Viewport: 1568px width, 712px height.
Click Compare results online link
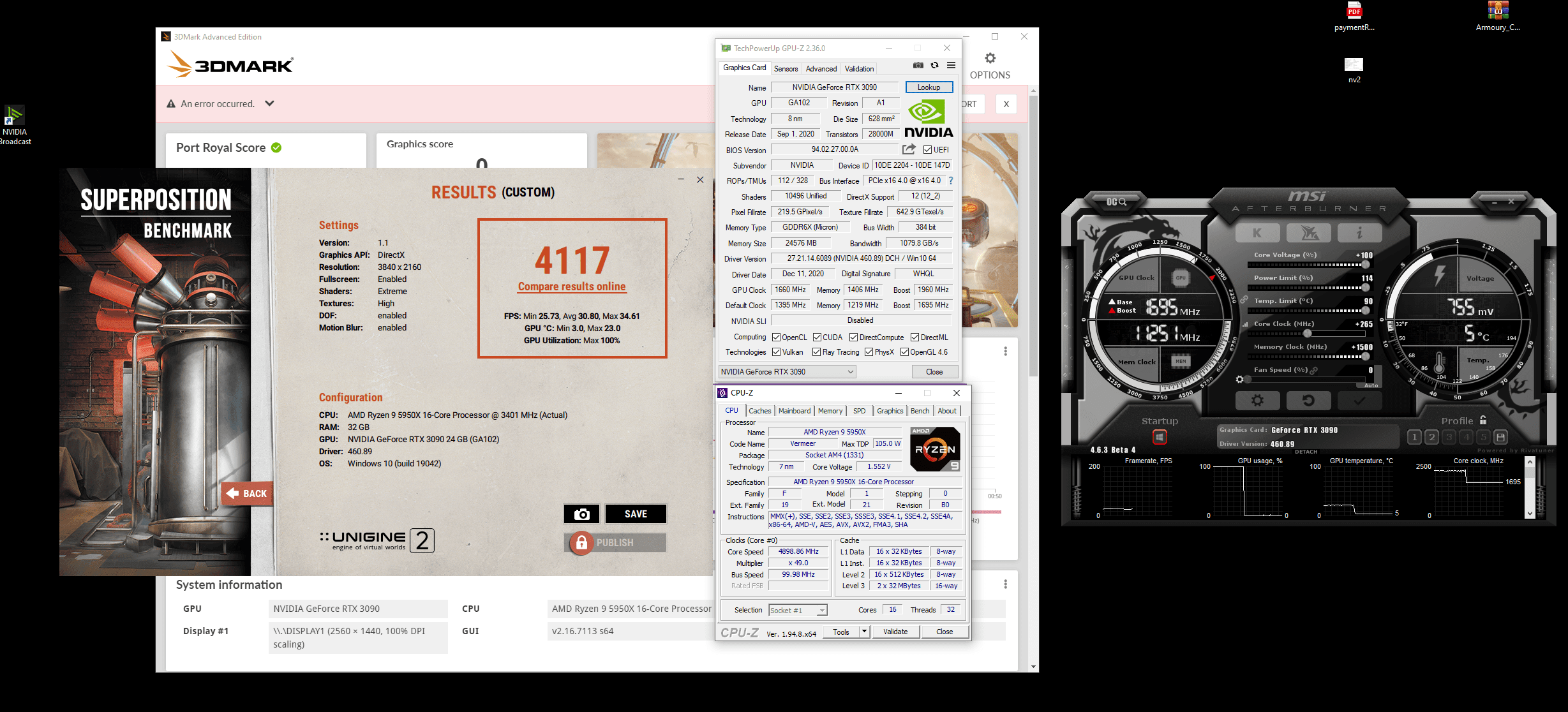(x=572, y=287)
